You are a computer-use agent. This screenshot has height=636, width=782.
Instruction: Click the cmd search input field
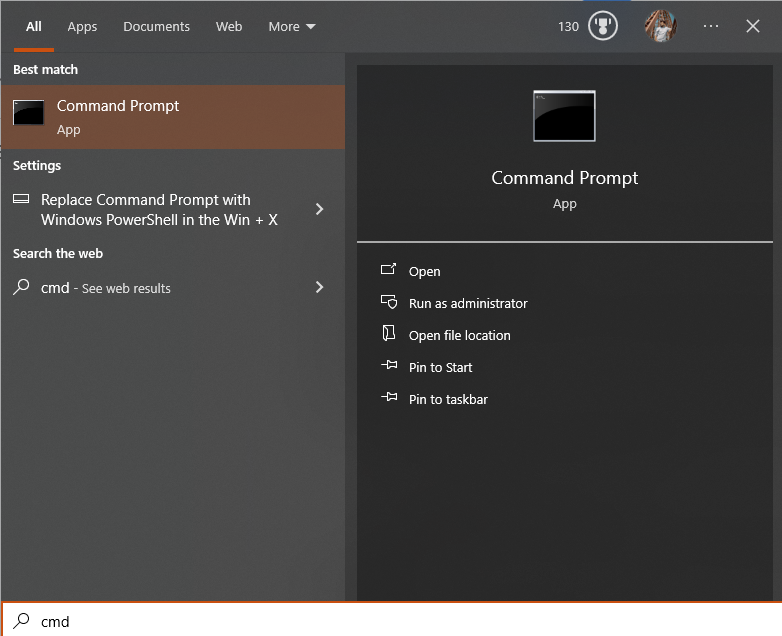coord(391,620)
